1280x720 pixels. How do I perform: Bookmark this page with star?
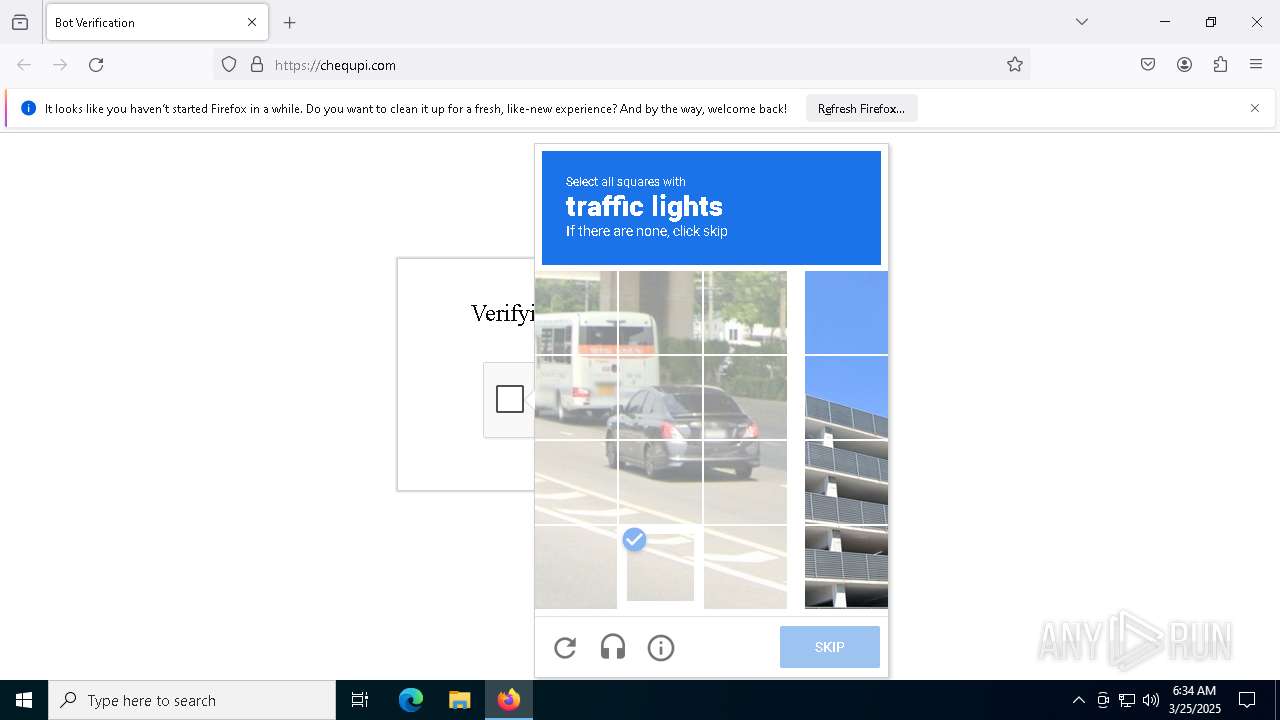(1015, 65)
